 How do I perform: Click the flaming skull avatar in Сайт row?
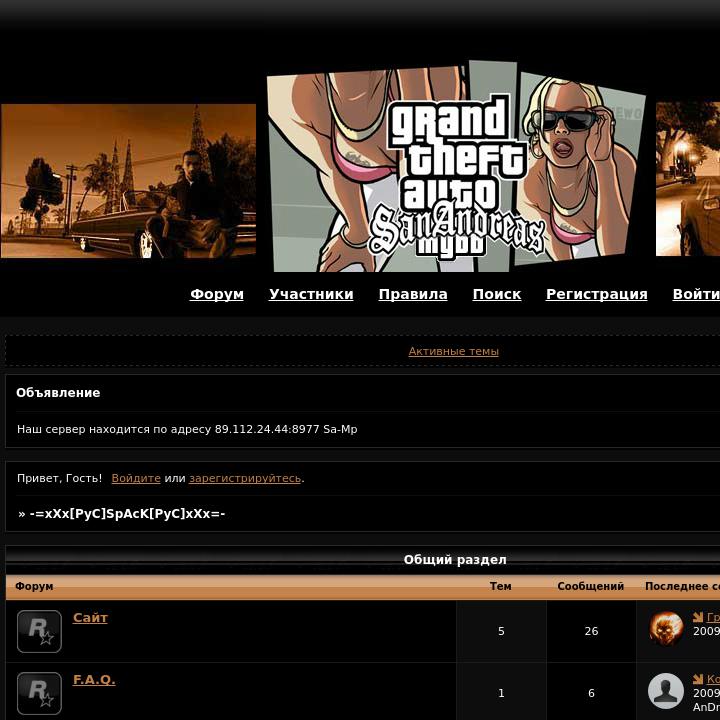pos(666,629)
